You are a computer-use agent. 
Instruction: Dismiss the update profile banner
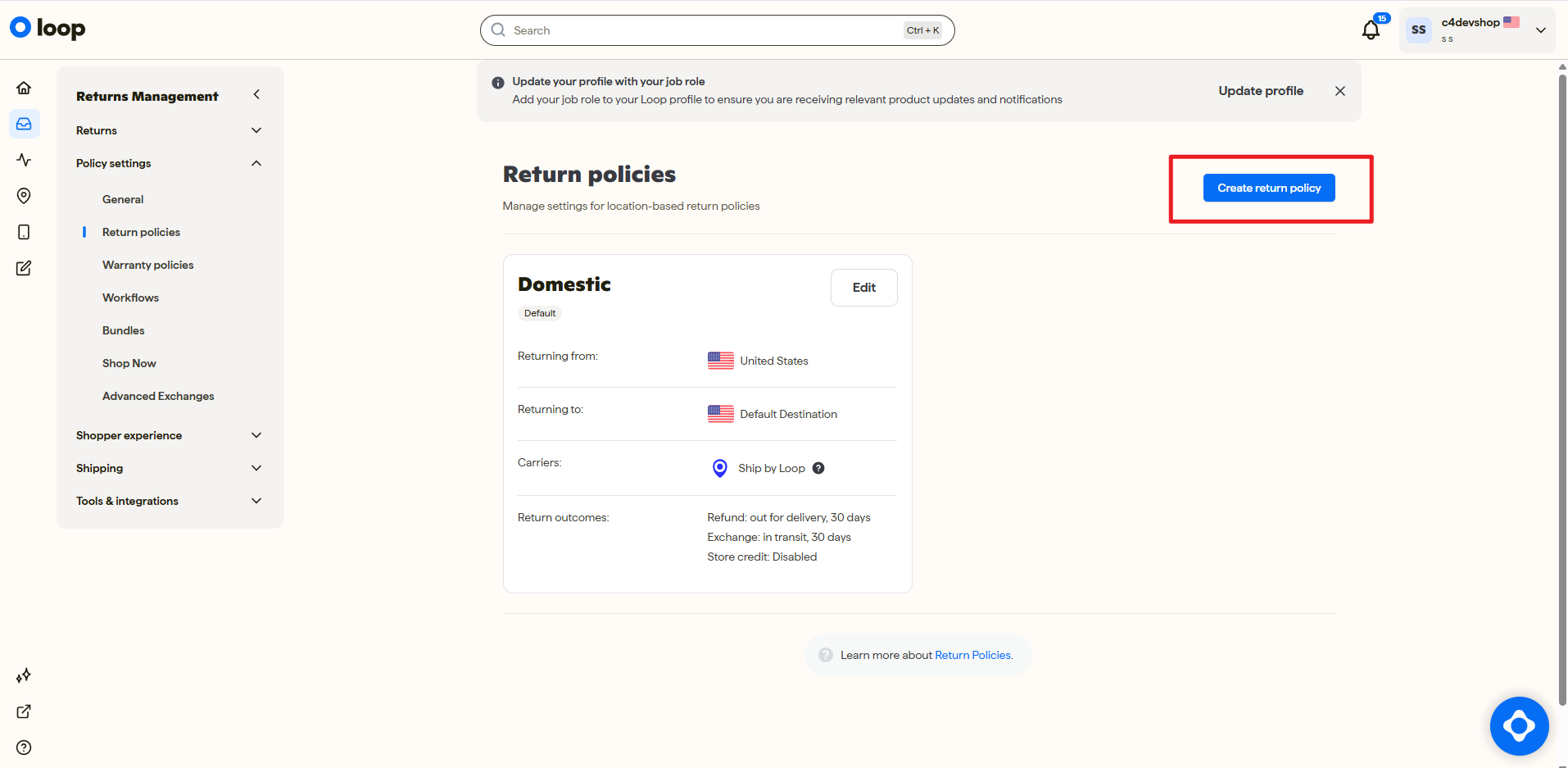pos(1340,91)
